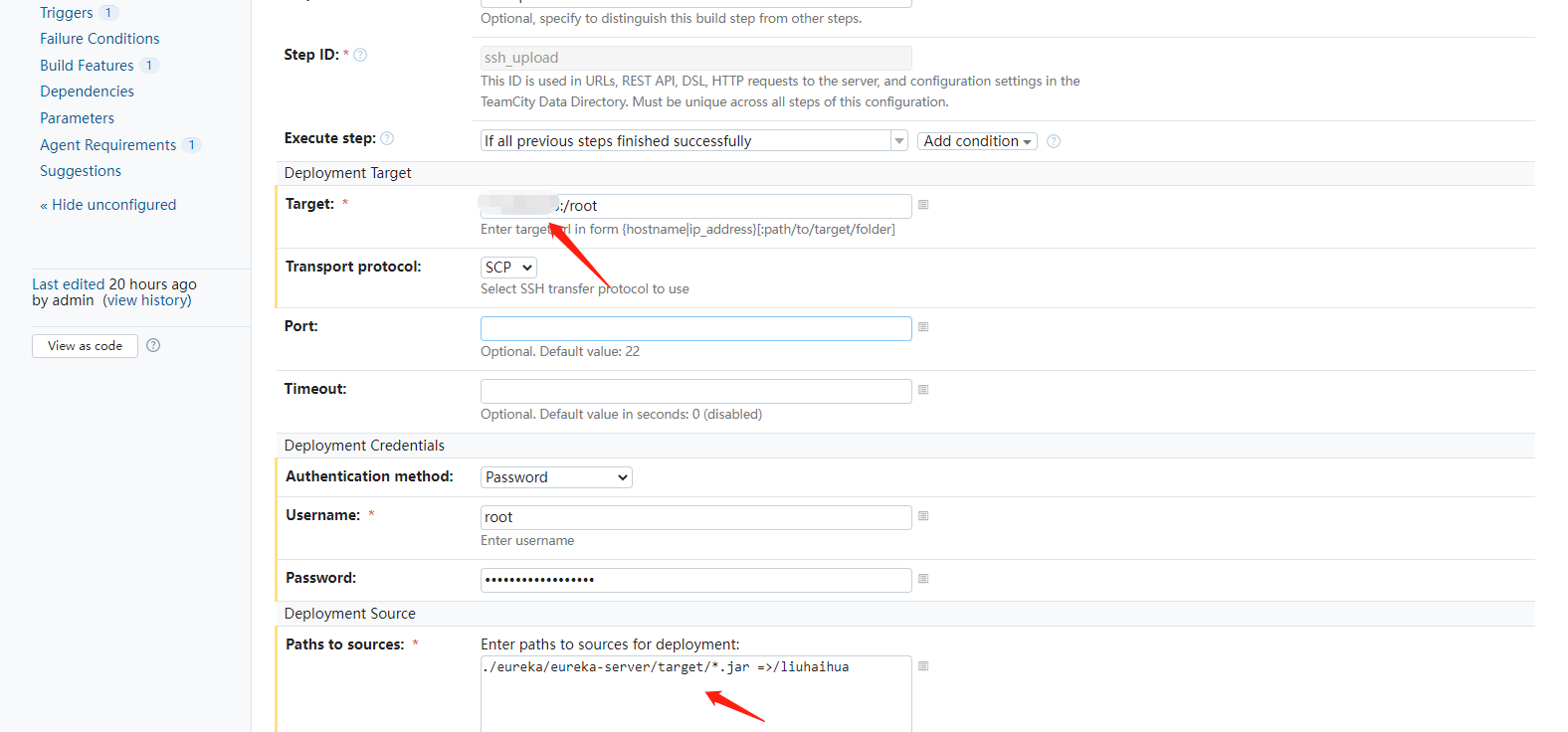Open help icon beside Add condition

(x=1054, y=141)
